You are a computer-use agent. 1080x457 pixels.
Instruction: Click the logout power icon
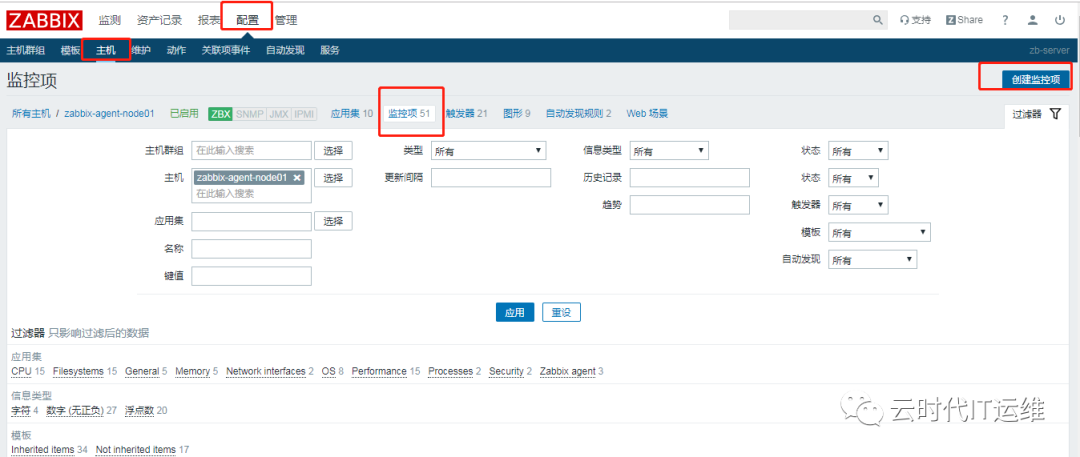[1060, 20]
